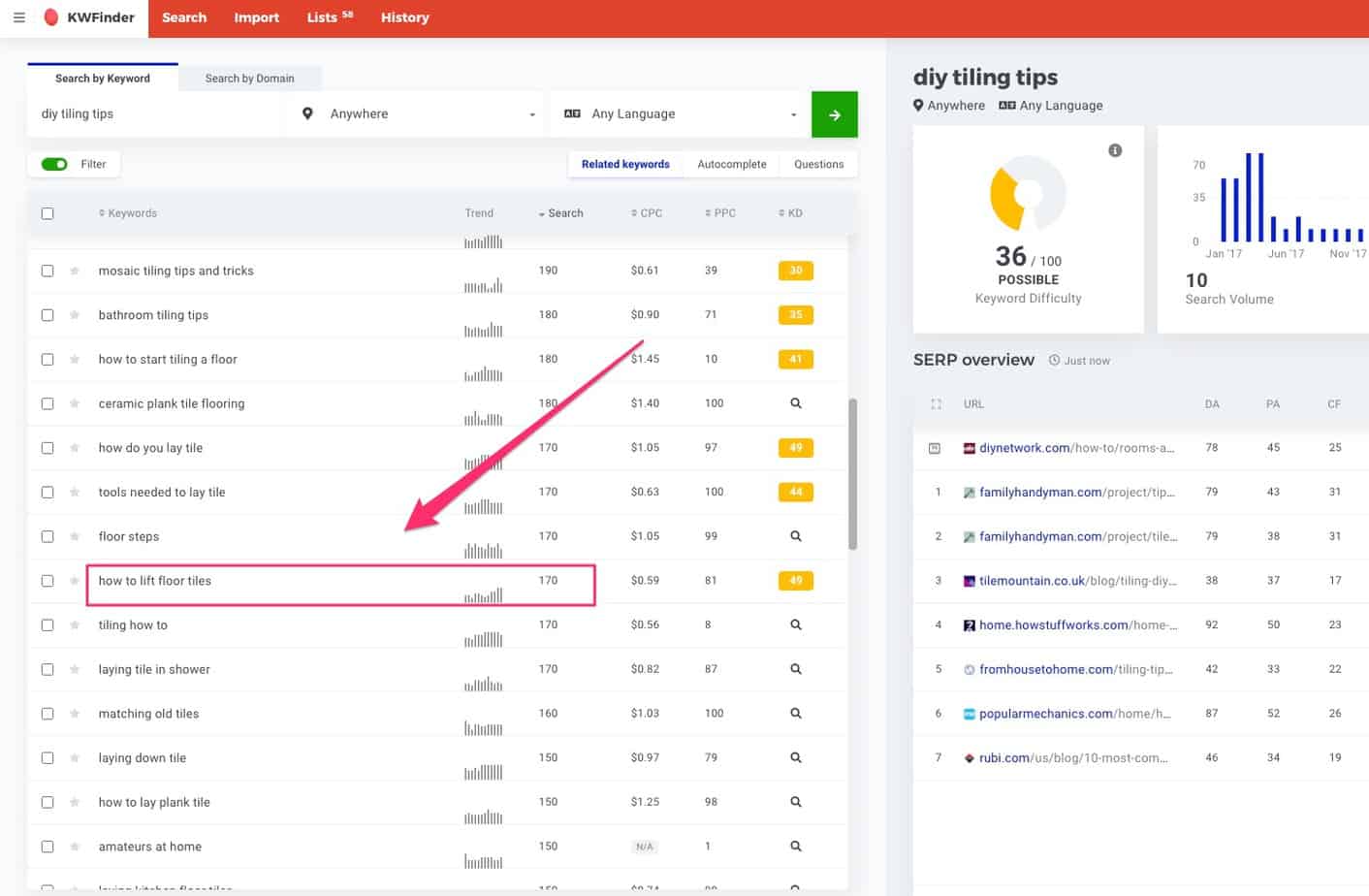Image resolution: width=1369 pixels, height=896 pixels.
Task: Select checkbox for 'how do you lay tile'
Action: (x=48, y=448)
